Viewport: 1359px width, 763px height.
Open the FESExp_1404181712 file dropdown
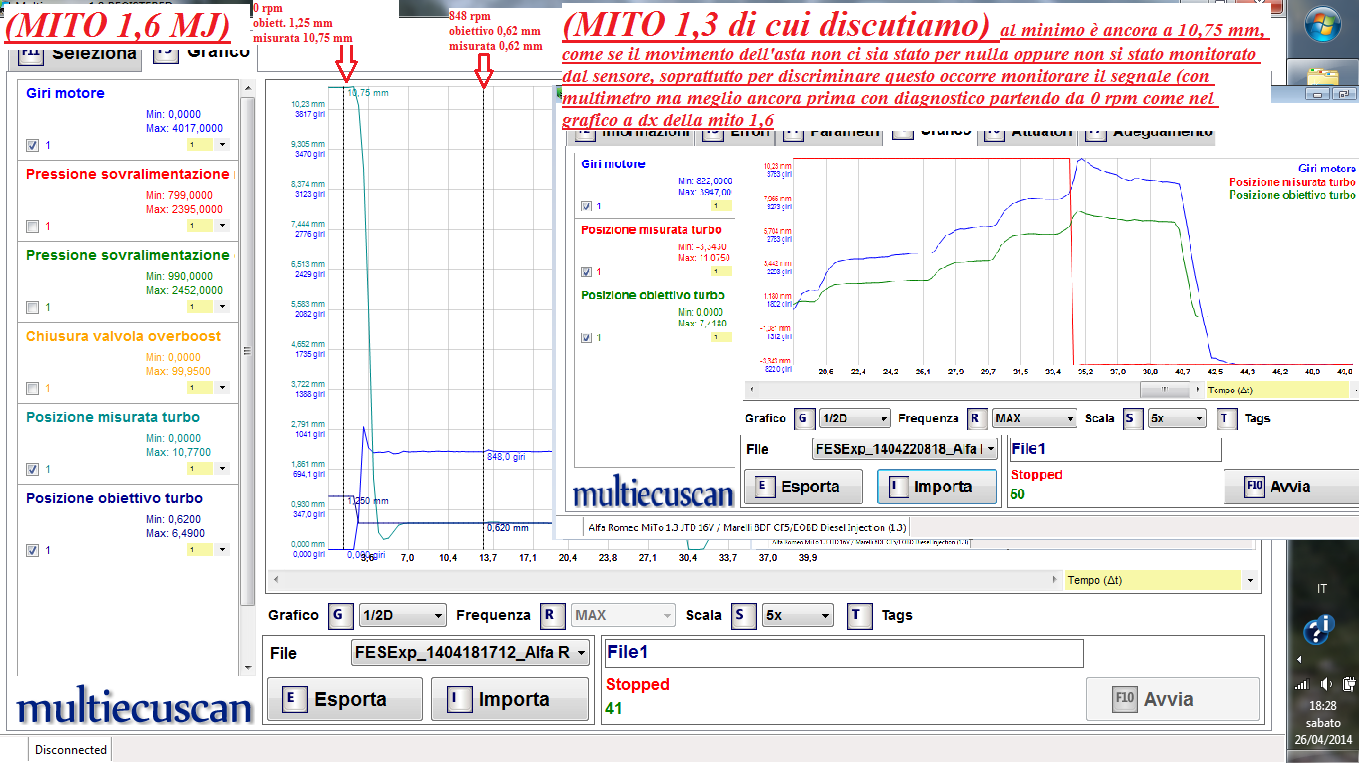470,653
